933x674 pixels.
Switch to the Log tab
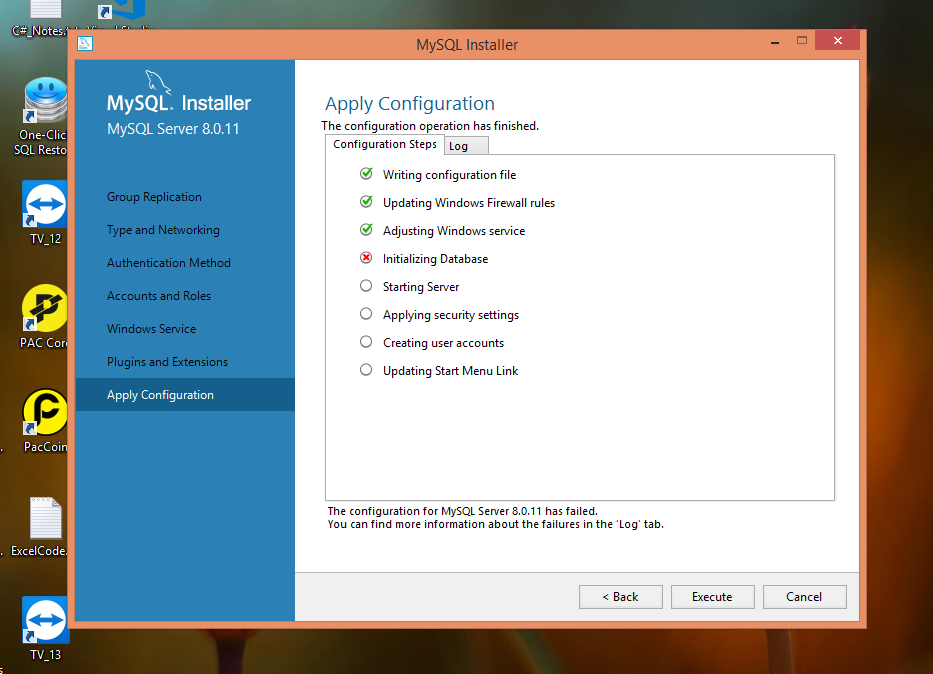[466, 146]
